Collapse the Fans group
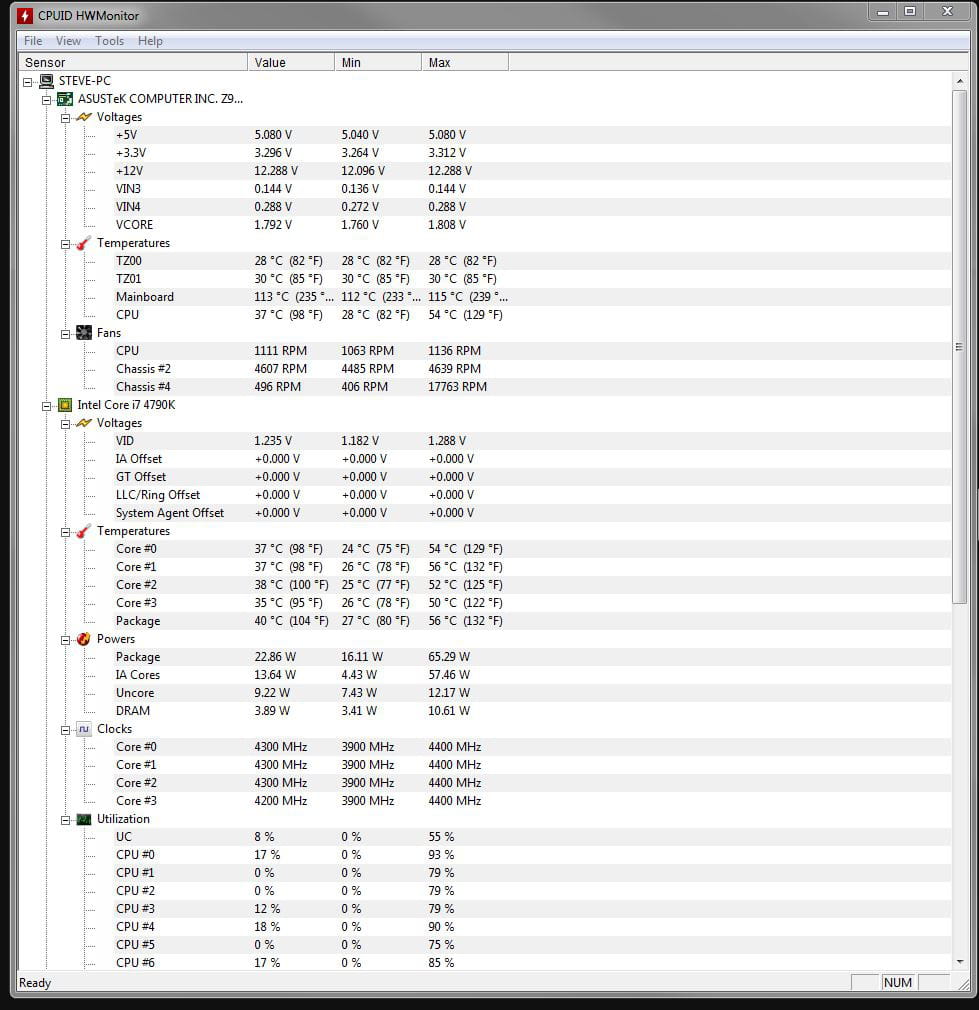The image size is (979, 1010). pyautogui.click(x=65, y=334)
